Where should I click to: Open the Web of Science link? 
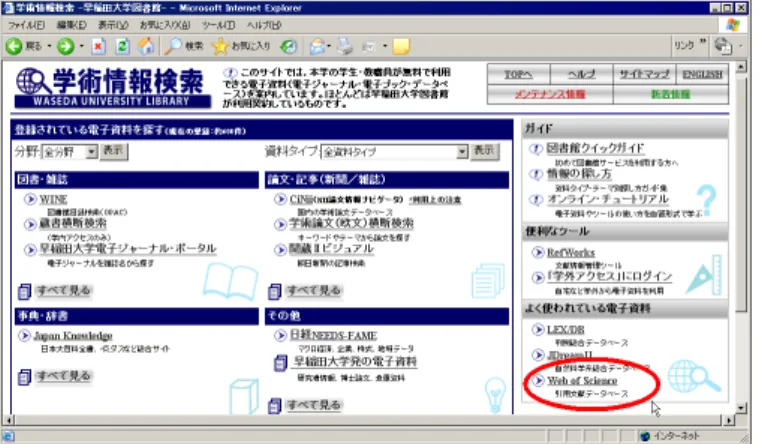[x=582, y=381]
